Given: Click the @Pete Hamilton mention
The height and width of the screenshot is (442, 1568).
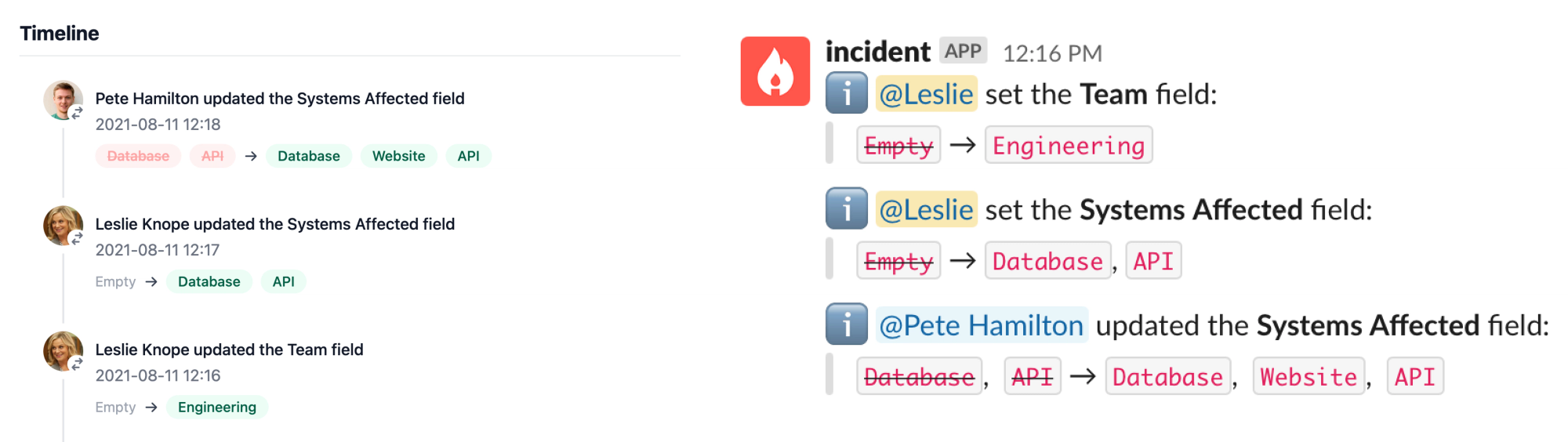Looking at the screenshot, I should [982, 325].
